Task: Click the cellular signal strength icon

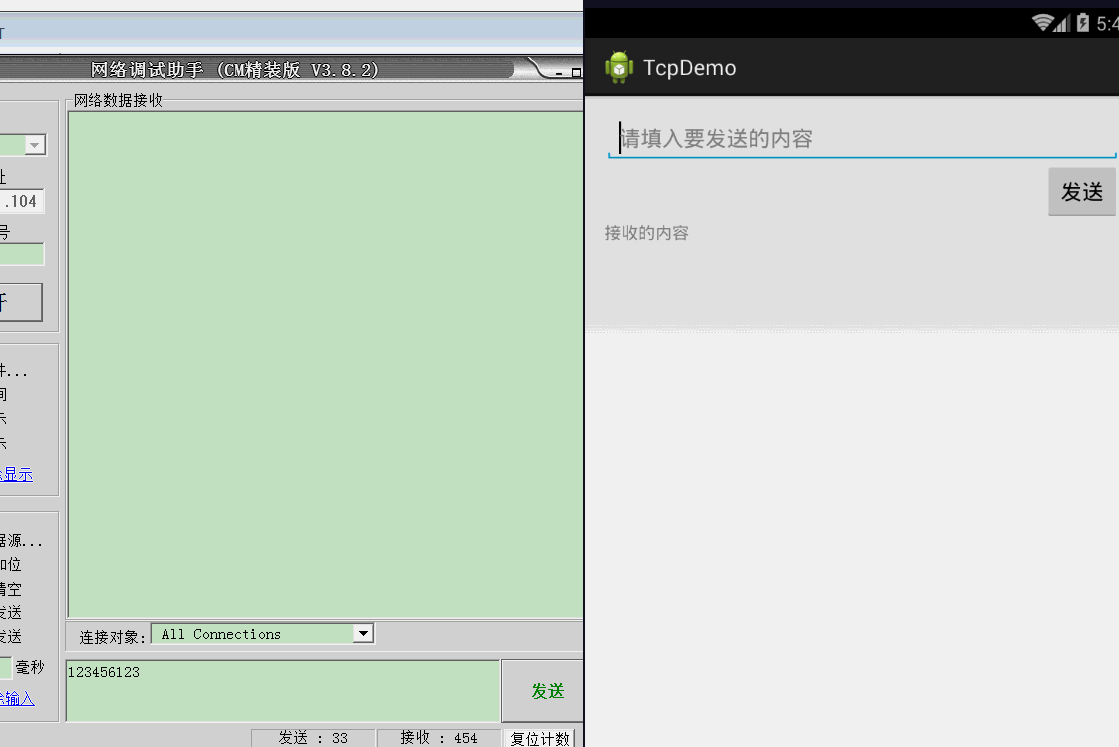Action: pos(1060,23)
